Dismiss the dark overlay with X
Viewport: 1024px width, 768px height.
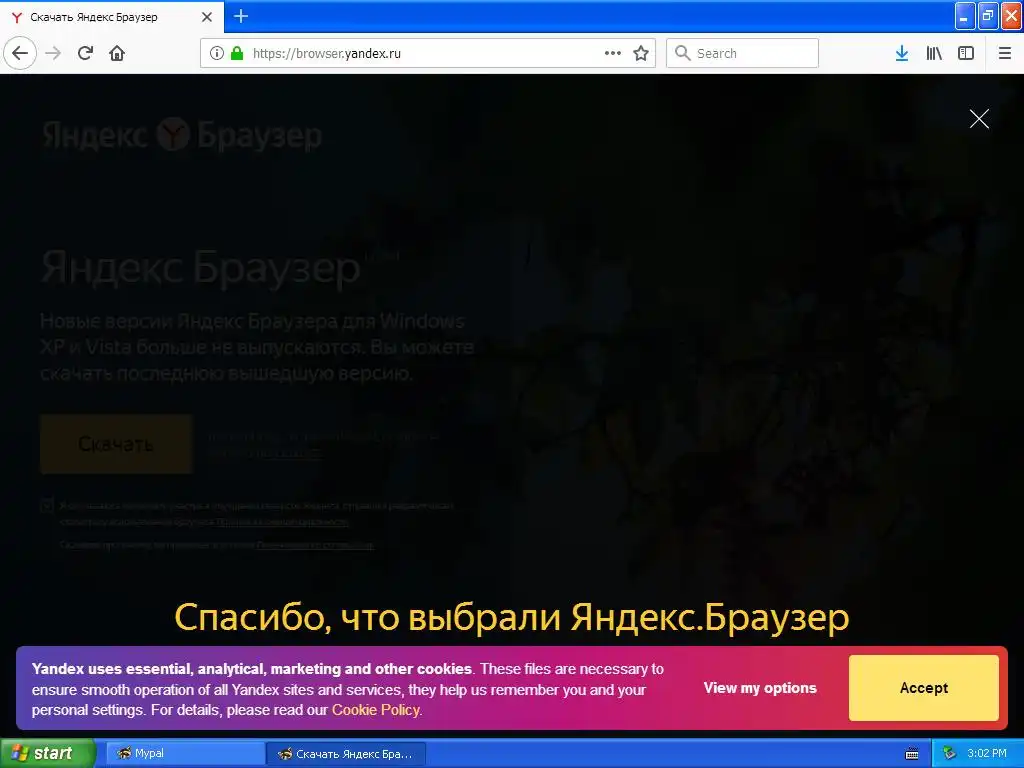(x=979, y=119)
